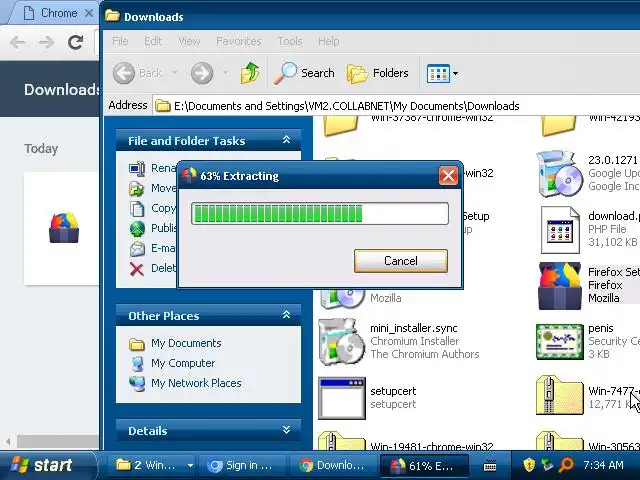Click the setupcert file name text
The width and height of the screenshot is (640, 480).
pyautogui.click(x=393, y=391)
